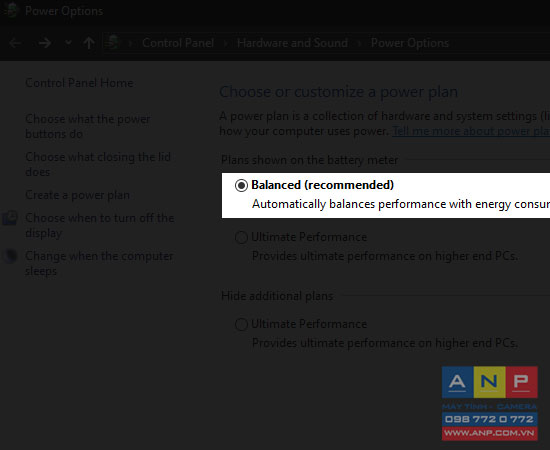
Task: Expand the chevron after Hardware and Sound
Action: 359,43
